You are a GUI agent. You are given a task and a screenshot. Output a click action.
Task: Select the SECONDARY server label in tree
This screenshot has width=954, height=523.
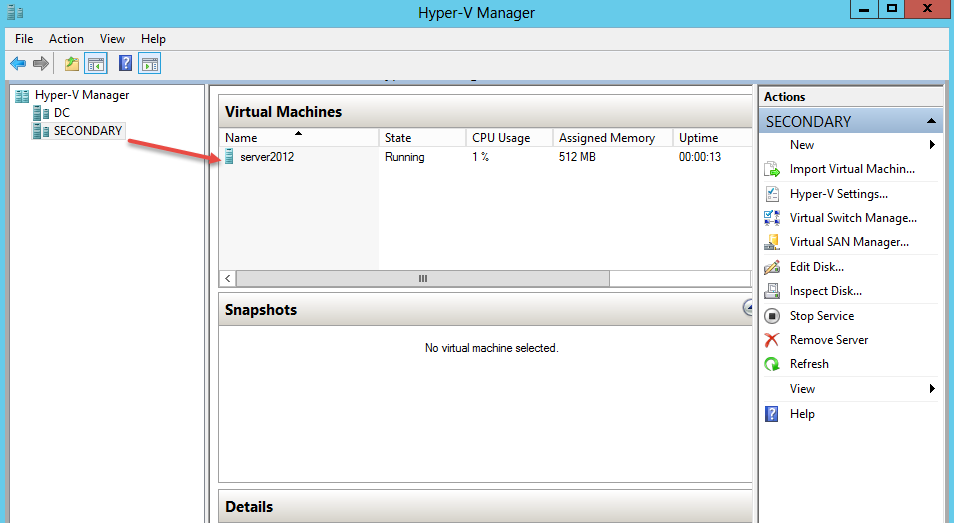pos(88,131)
